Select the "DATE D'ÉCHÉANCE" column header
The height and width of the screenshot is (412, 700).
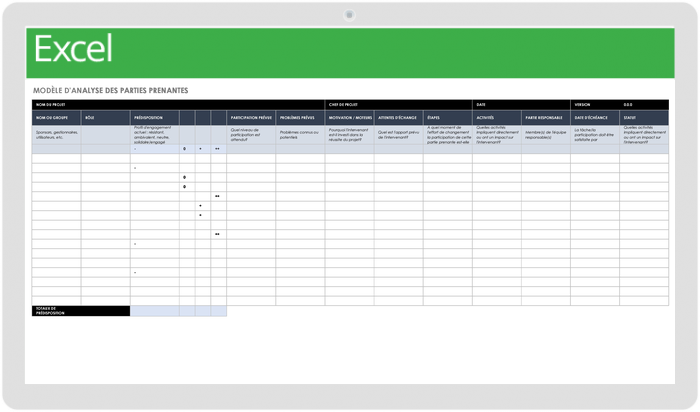coord(595,118)
